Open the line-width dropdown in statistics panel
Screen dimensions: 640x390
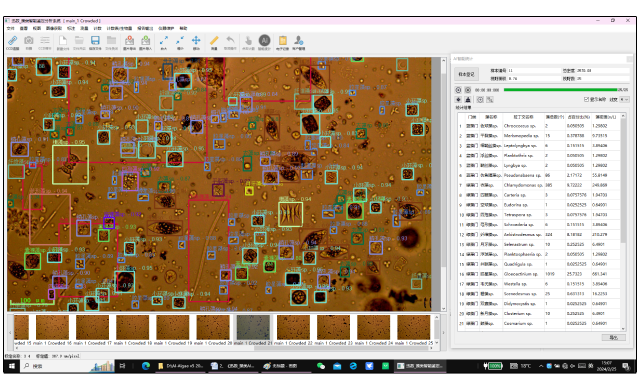[624, 100]
